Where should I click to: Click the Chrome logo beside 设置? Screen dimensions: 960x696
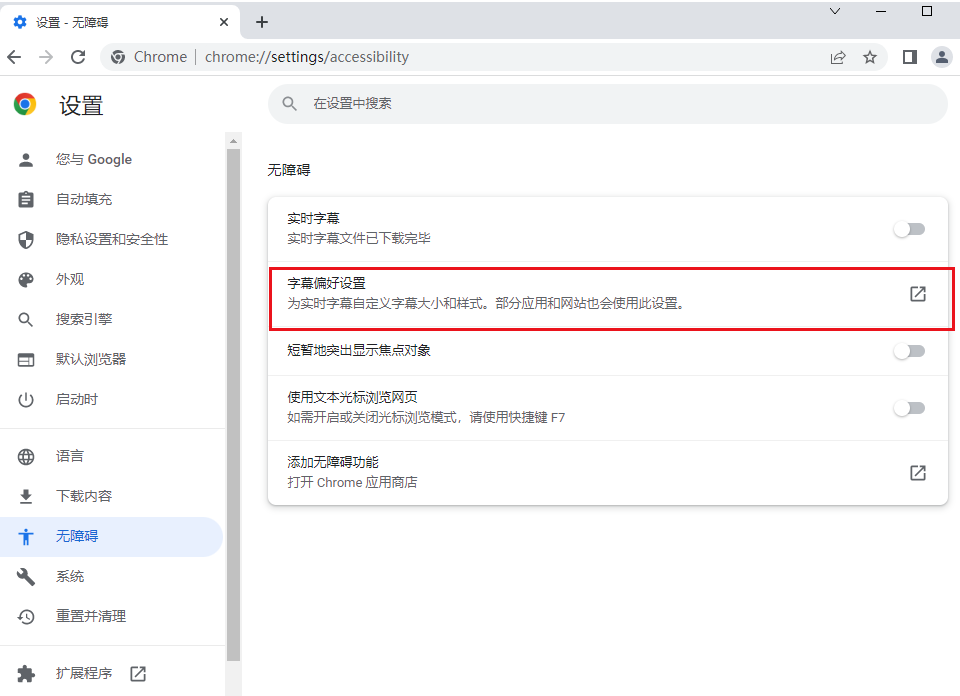25,105
